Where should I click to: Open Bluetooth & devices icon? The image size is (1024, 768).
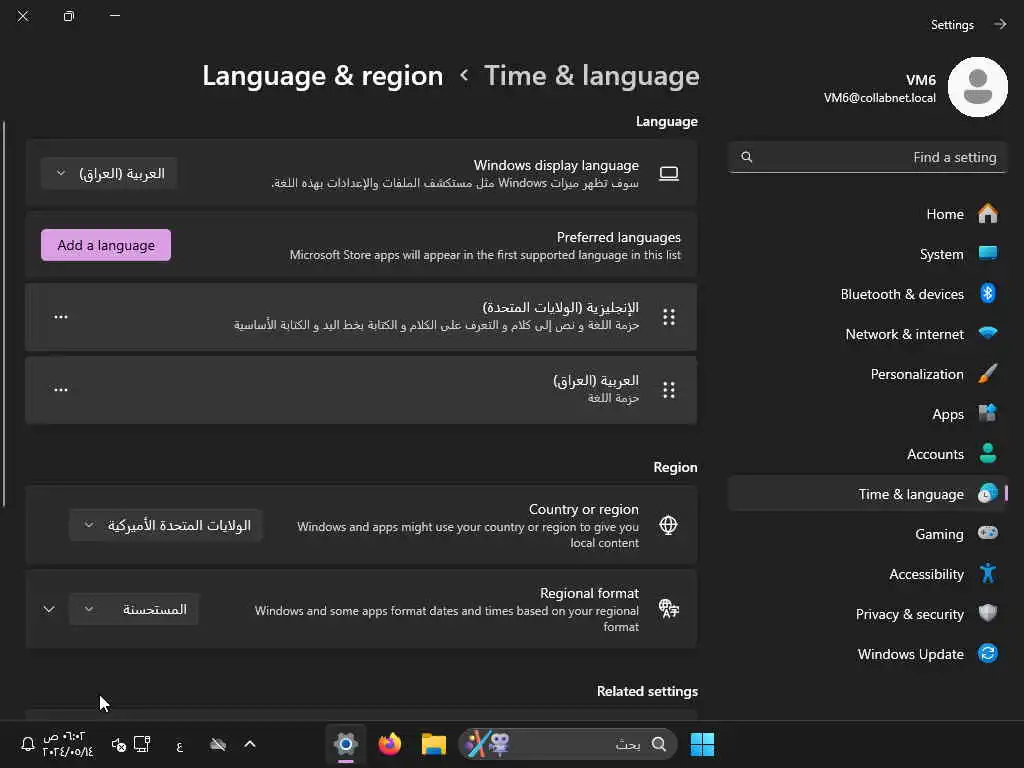[x=987, y=293]
